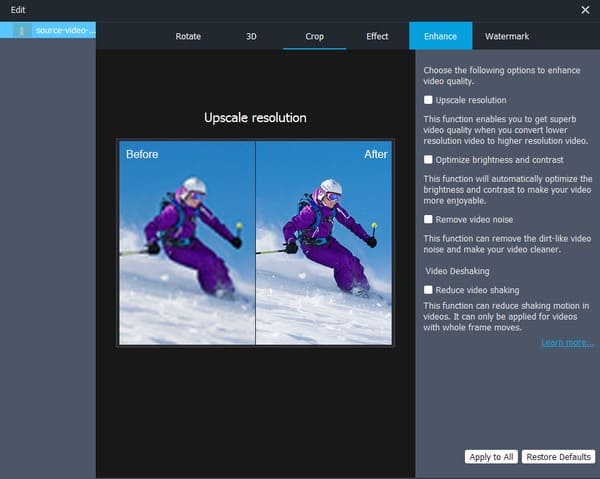
Task: Check the Reduce video shaking option
Action: point(429,290)
